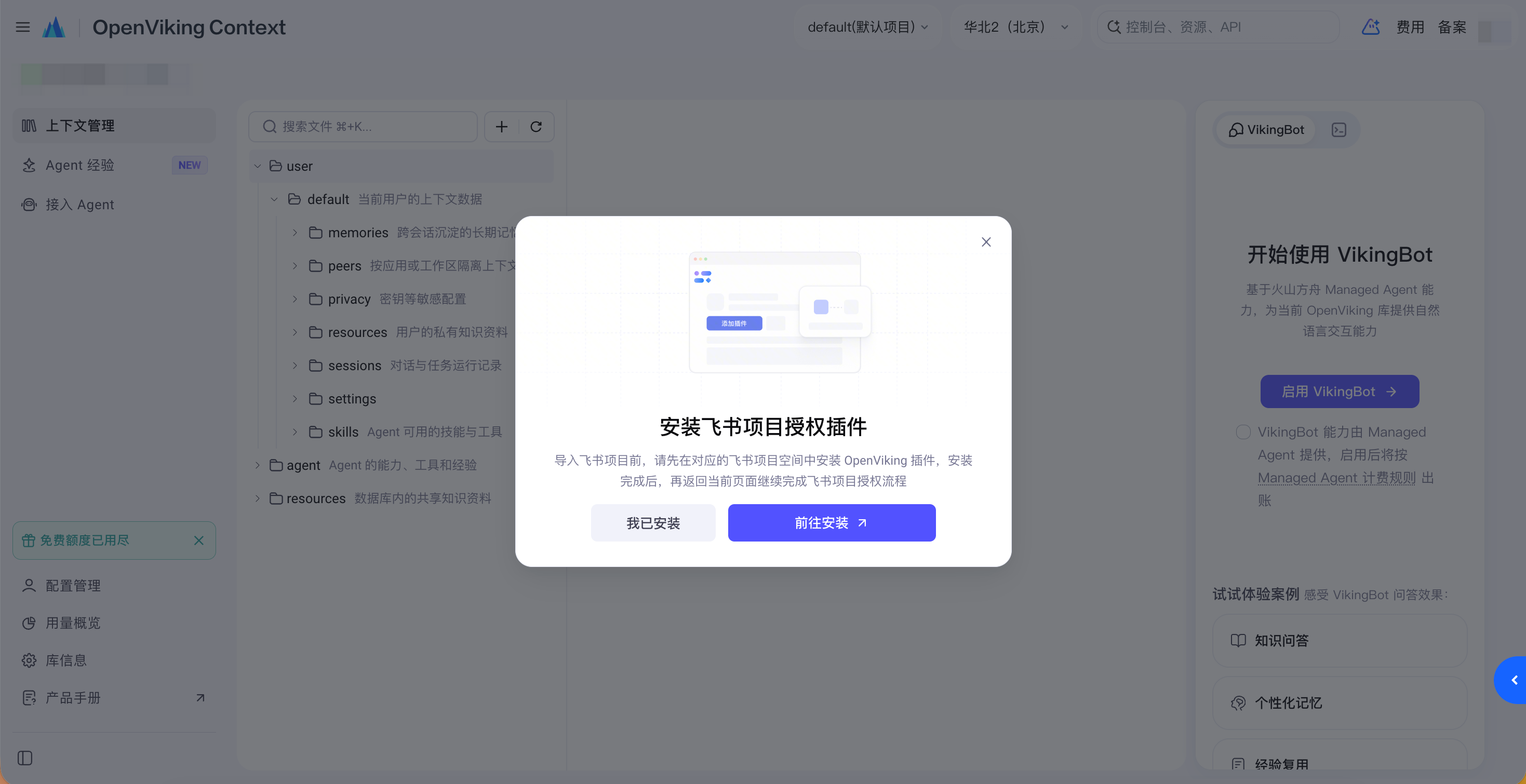The image size is (1526, 784).
Task: Dismiss the free quota exhausted notice
Action: [x=199, y=540]
